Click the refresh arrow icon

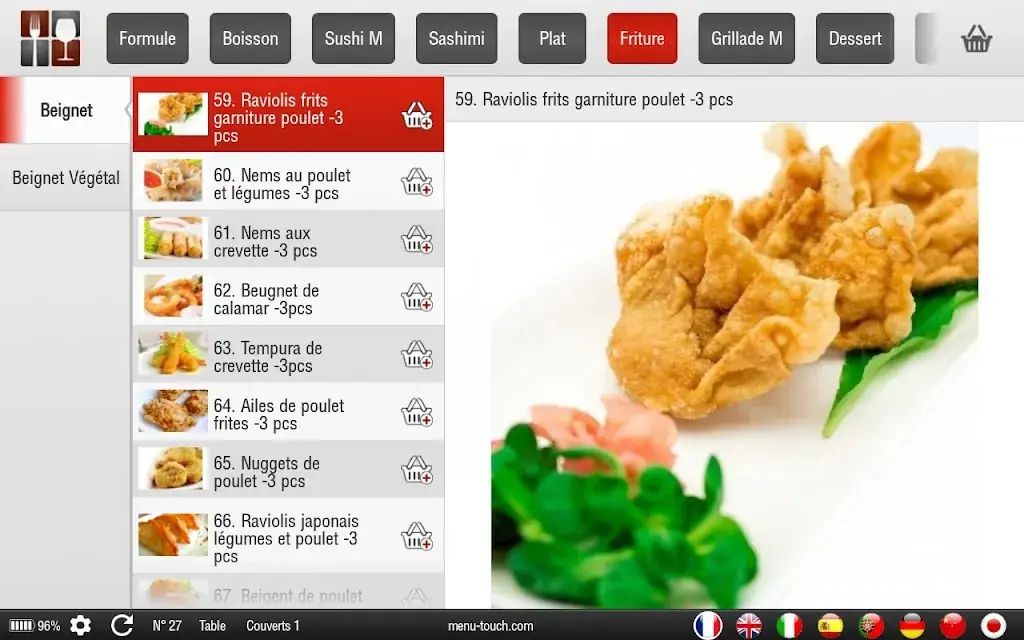click(x=122, y=626)
